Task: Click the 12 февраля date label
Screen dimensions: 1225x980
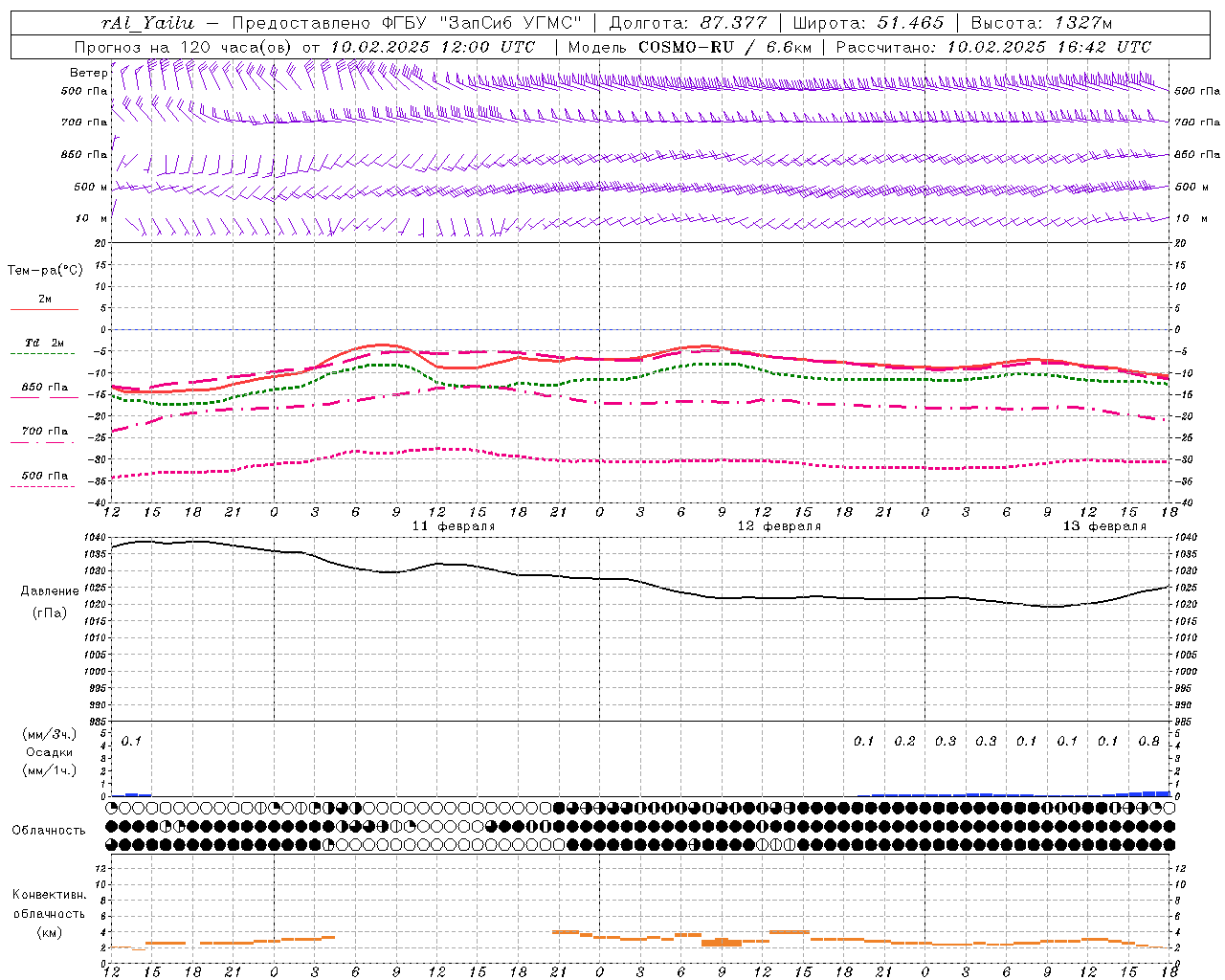Action: click(779, 526)
